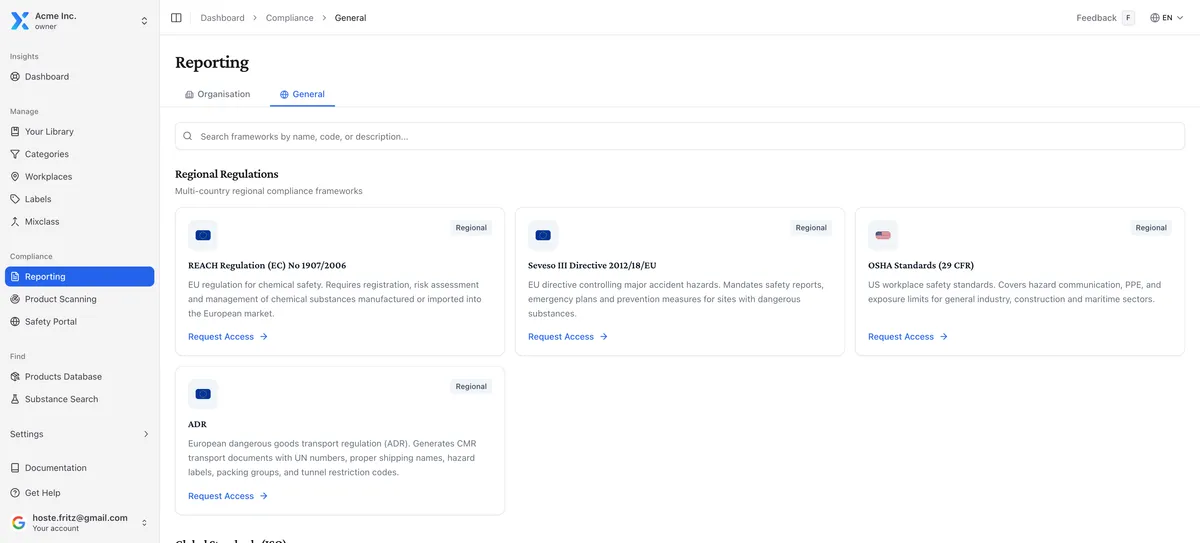This screenshot has width=1200, height=543.
Task: Select Substance Search in the sidebar
Action: point(80,399)
